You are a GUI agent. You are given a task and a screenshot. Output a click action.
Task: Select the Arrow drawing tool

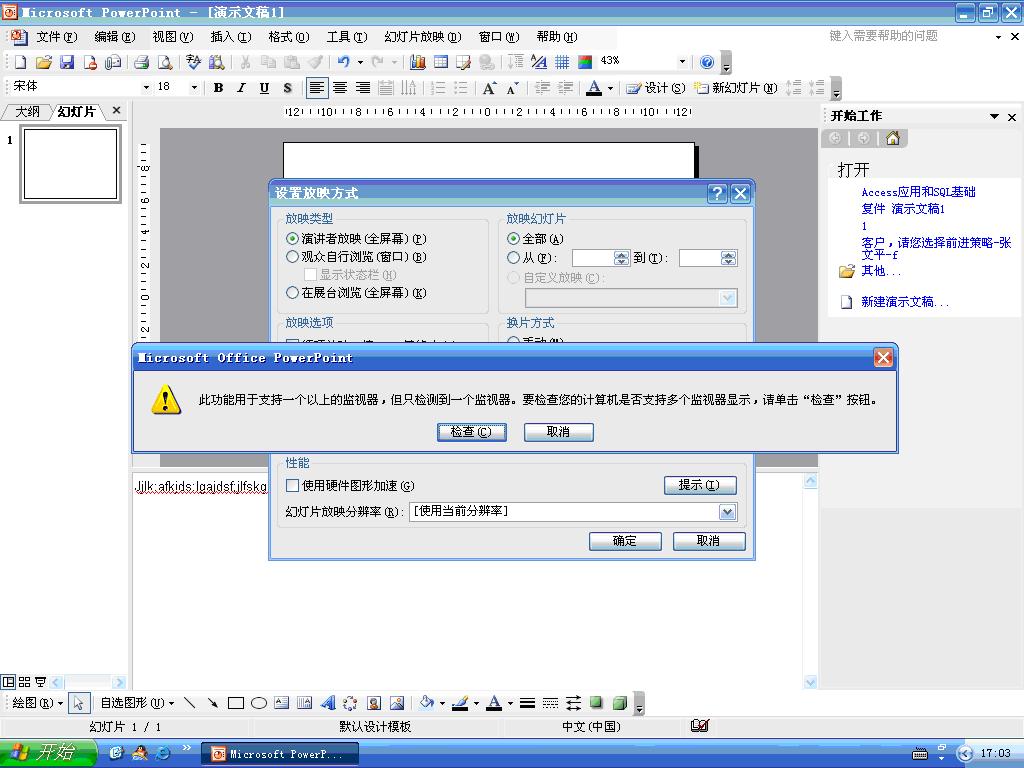[x=212, y=703]
